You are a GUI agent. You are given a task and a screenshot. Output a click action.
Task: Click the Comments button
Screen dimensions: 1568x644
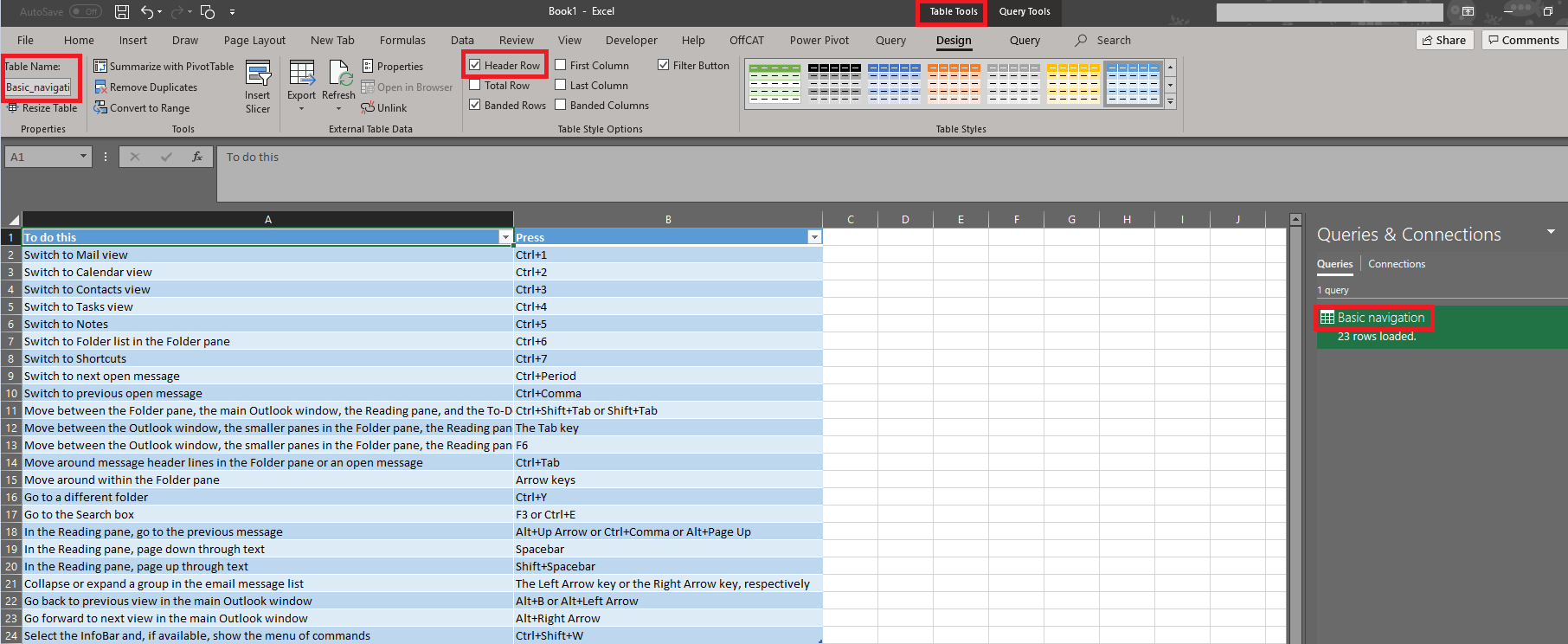[x=1524, y=40]
